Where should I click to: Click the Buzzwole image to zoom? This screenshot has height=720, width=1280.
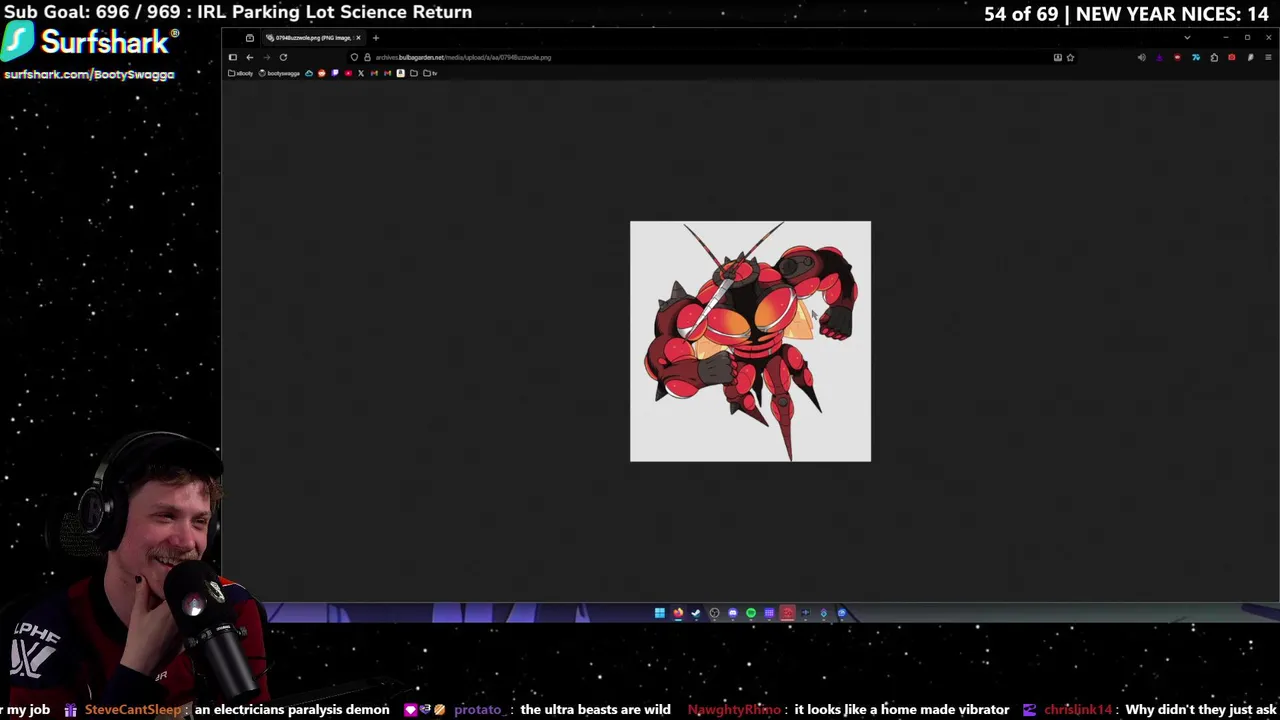750,341
